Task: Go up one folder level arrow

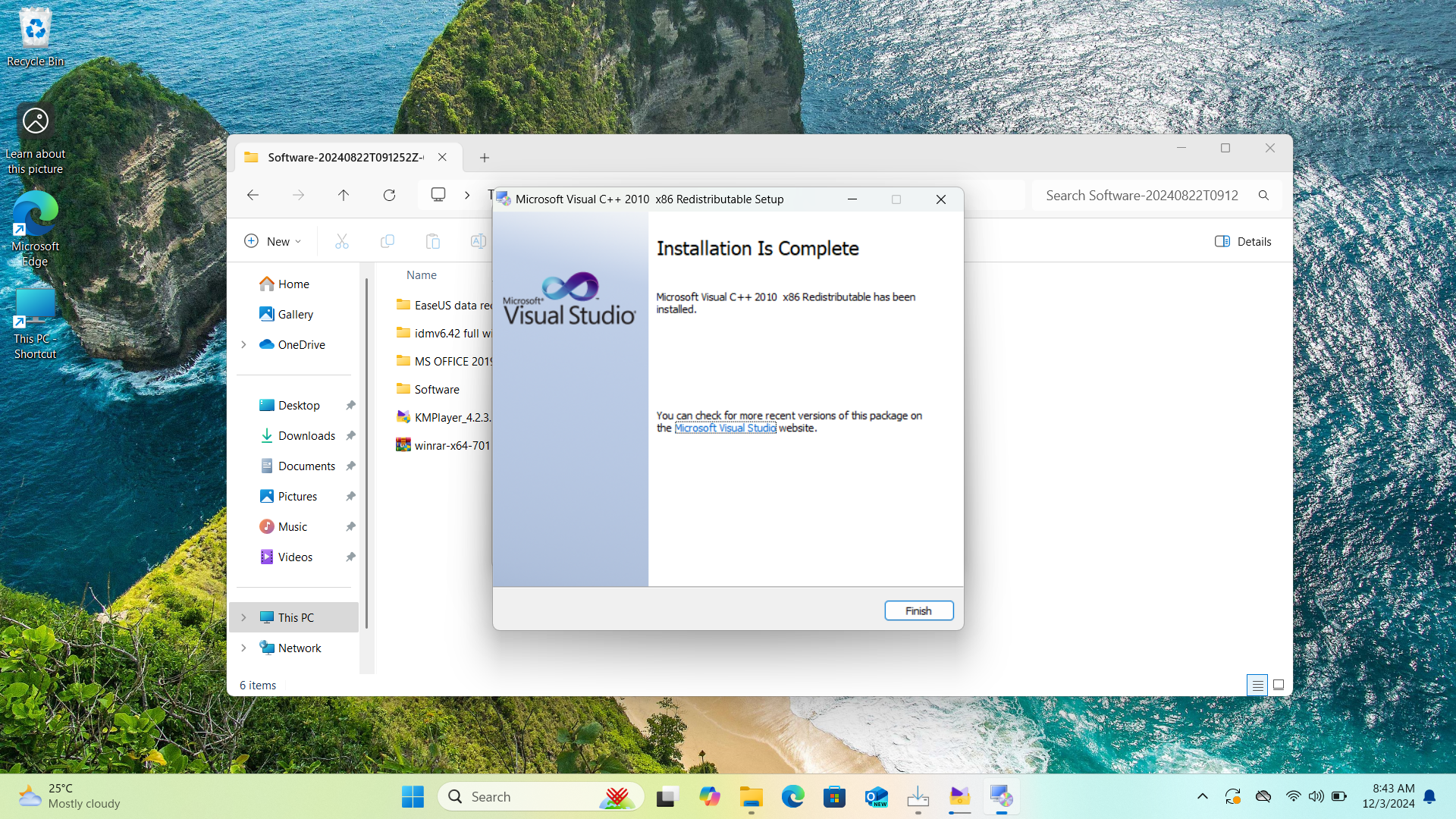Action: 344,195
